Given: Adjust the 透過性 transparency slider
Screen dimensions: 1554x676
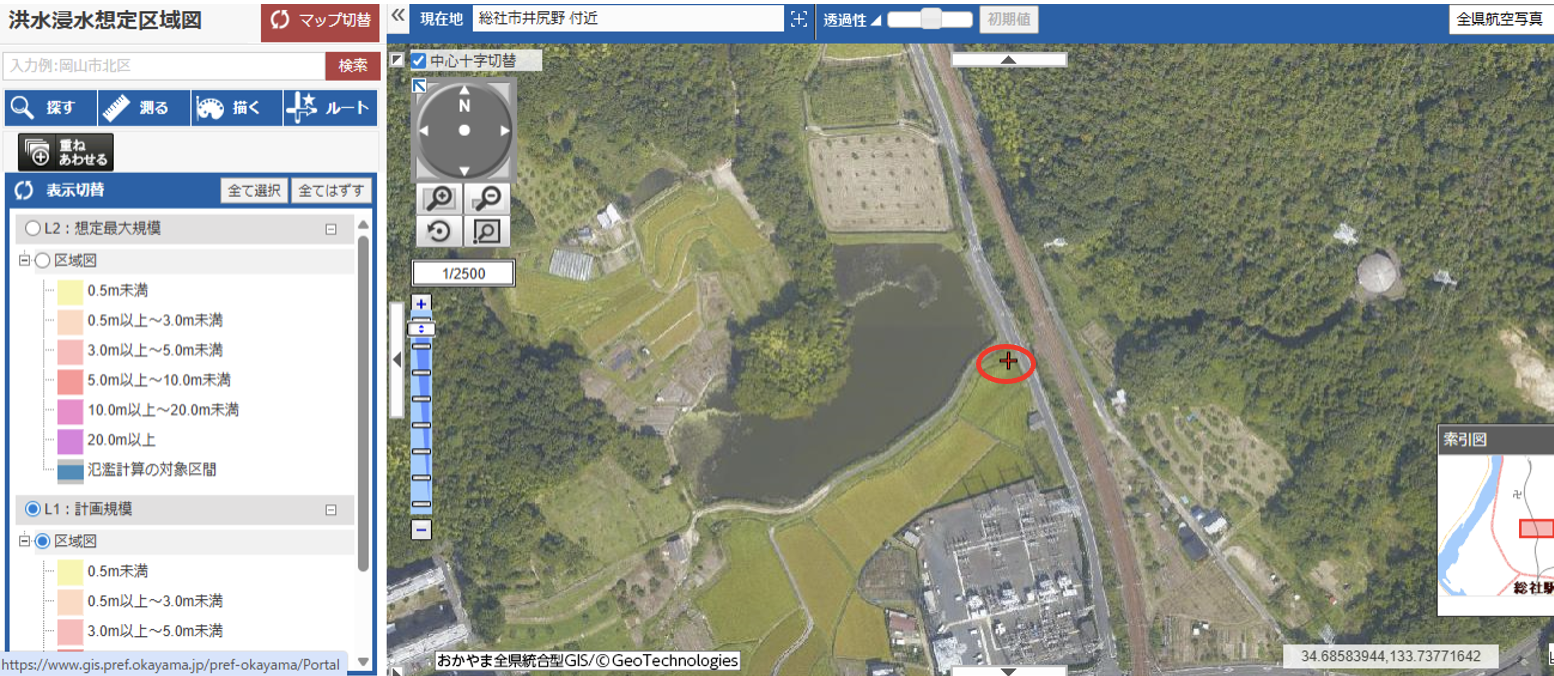Looking at the screenshot, I should click(931, 19).
